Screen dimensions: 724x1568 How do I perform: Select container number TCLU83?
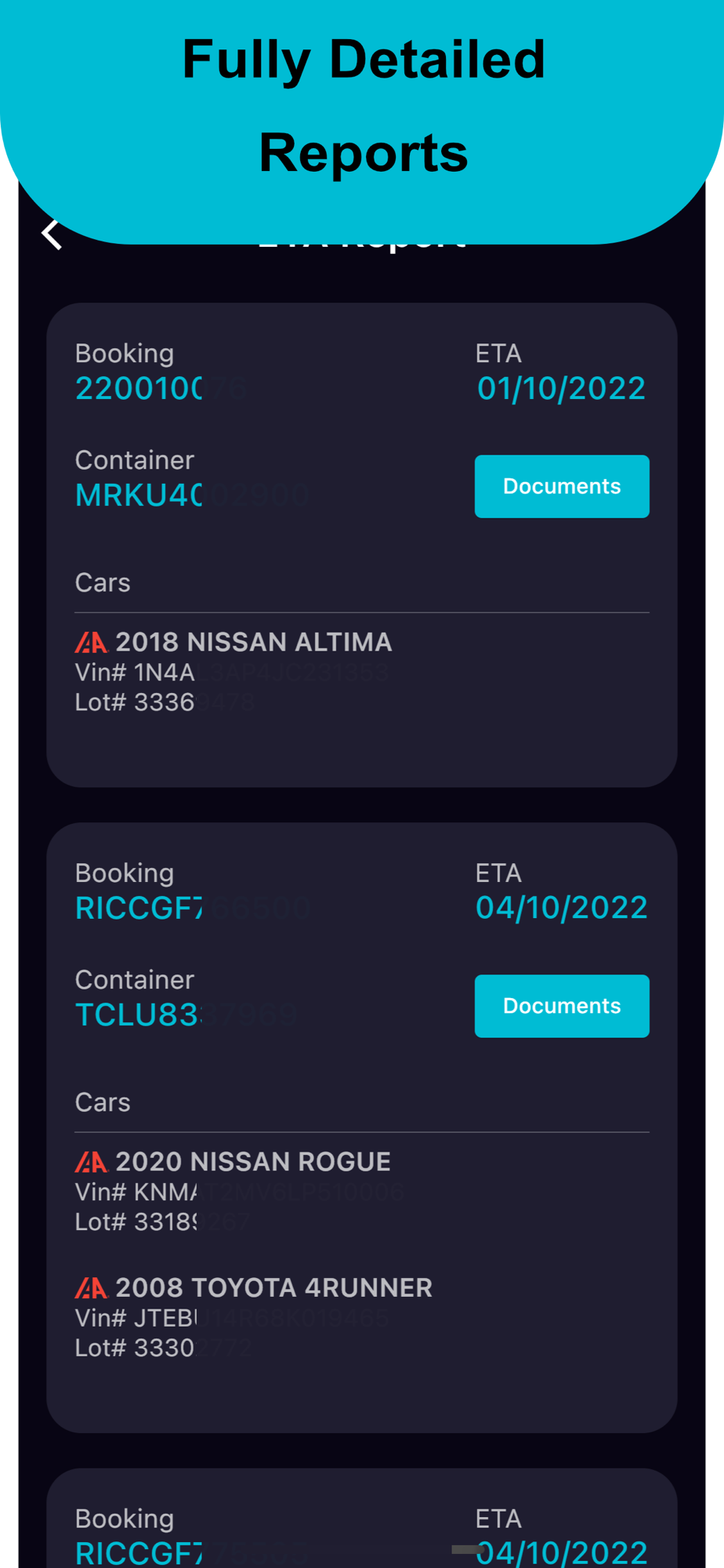point(138,1014)
